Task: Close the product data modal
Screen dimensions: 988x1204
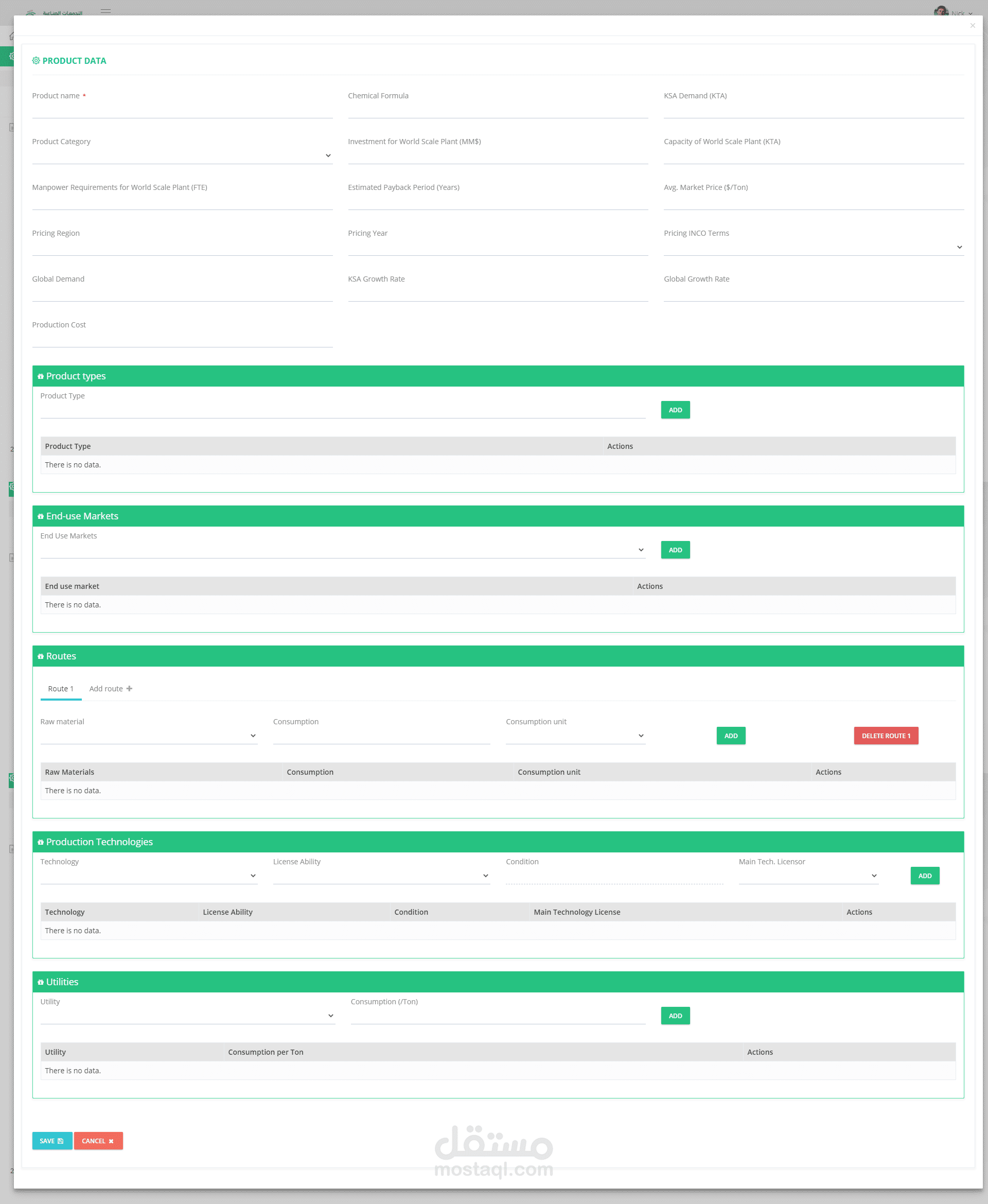Action: click(x=972, y=26)
